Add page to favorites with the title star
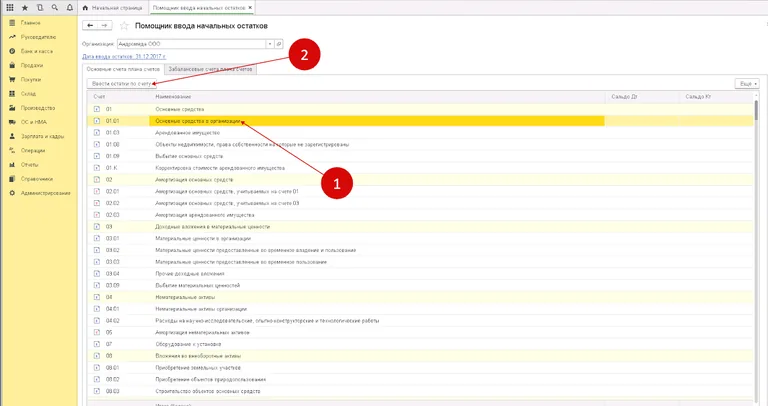This screenshot has height=406, width=768. tap(124, 25)
